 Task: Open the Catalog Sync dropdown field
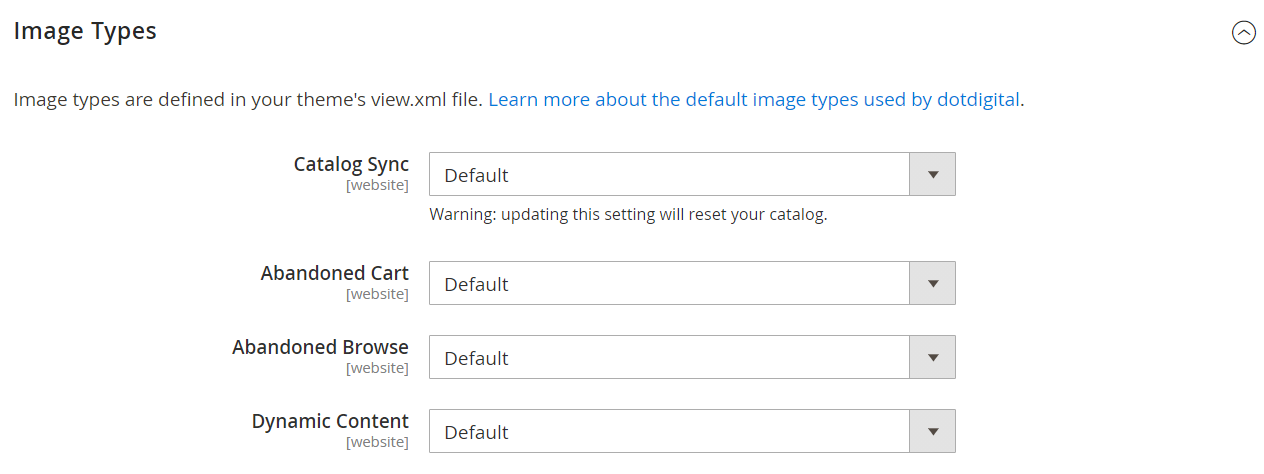point(692,174)
